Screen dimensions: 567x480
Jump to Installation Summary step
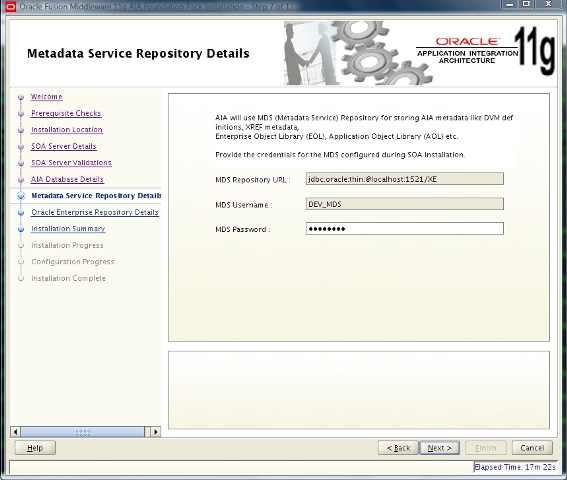tap(68, 229)
